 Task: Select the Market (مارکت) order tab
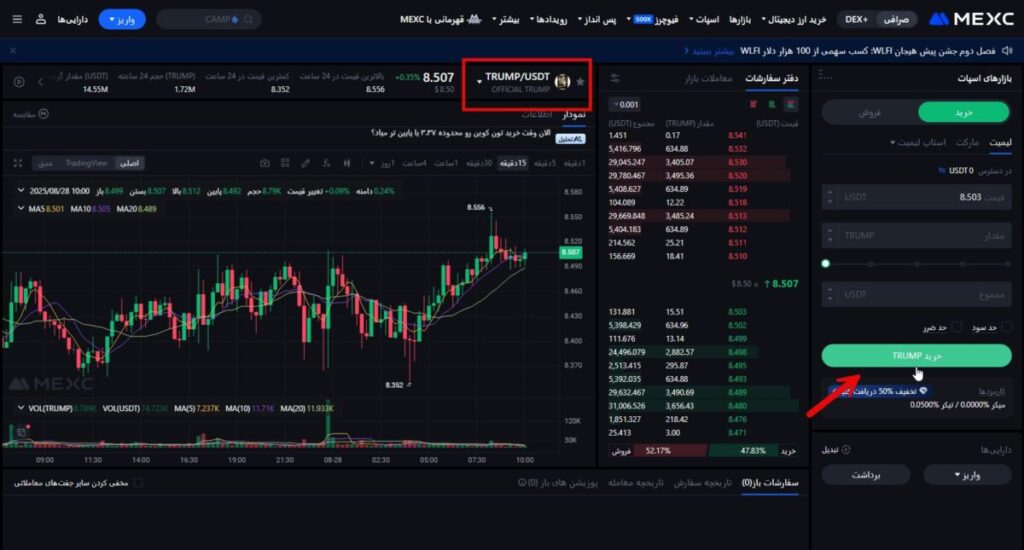coord(967,142)
